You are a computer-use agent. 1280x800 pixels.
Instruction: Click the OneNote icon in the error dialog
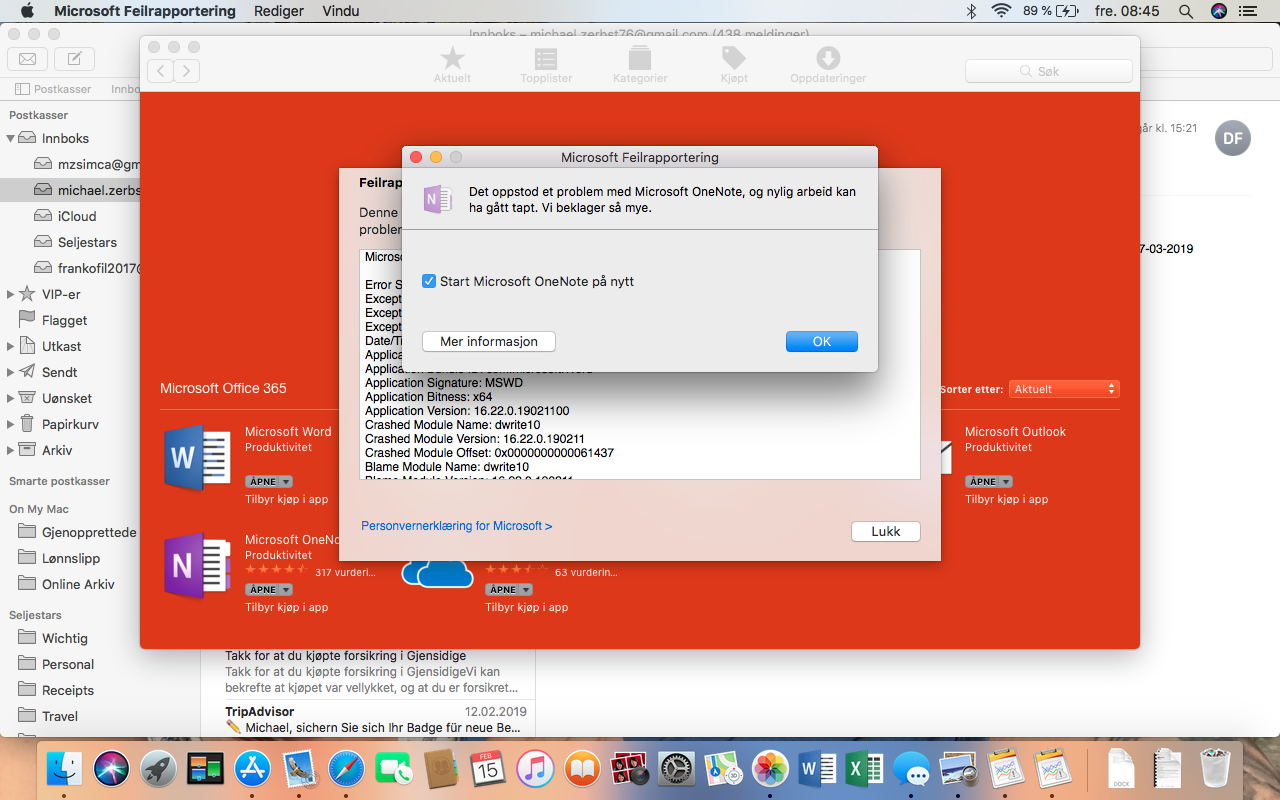point(438,199)
